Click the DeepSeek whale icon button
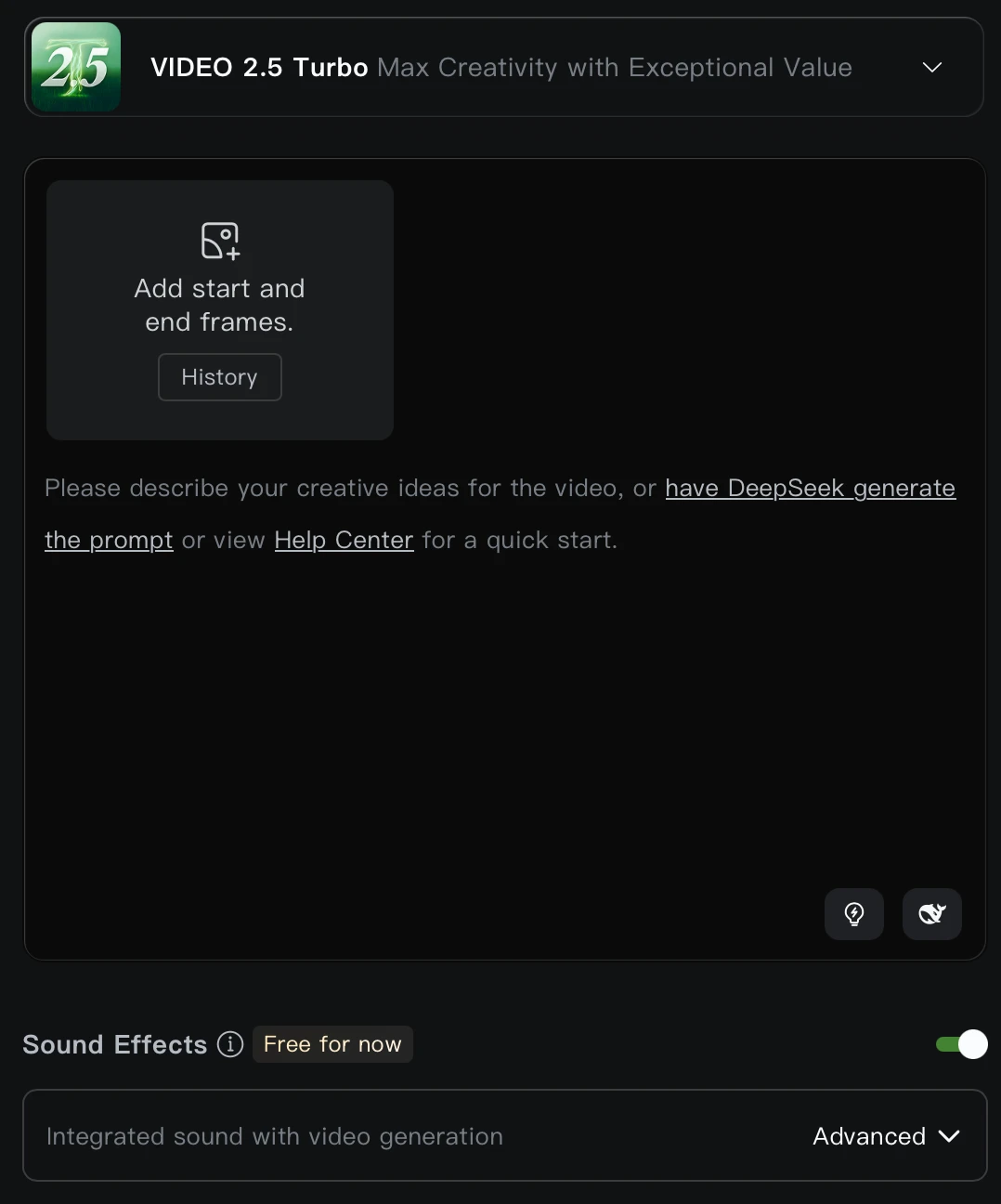 click(932, 914)
